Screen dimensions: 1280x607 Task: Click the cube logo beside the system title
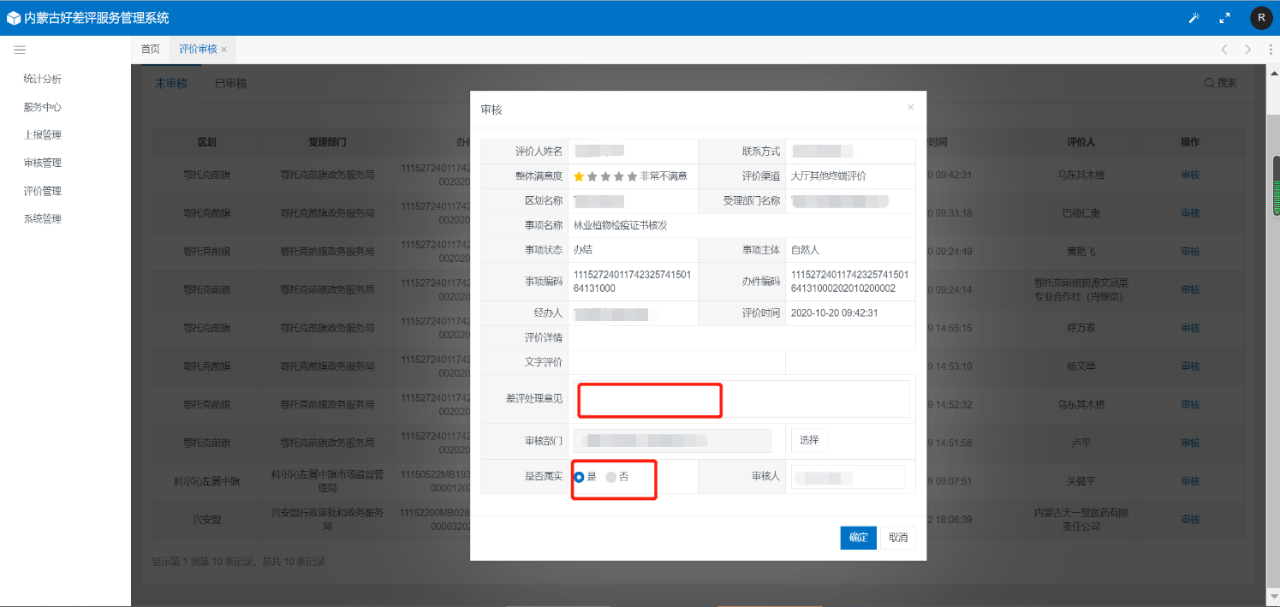point(13,18)
